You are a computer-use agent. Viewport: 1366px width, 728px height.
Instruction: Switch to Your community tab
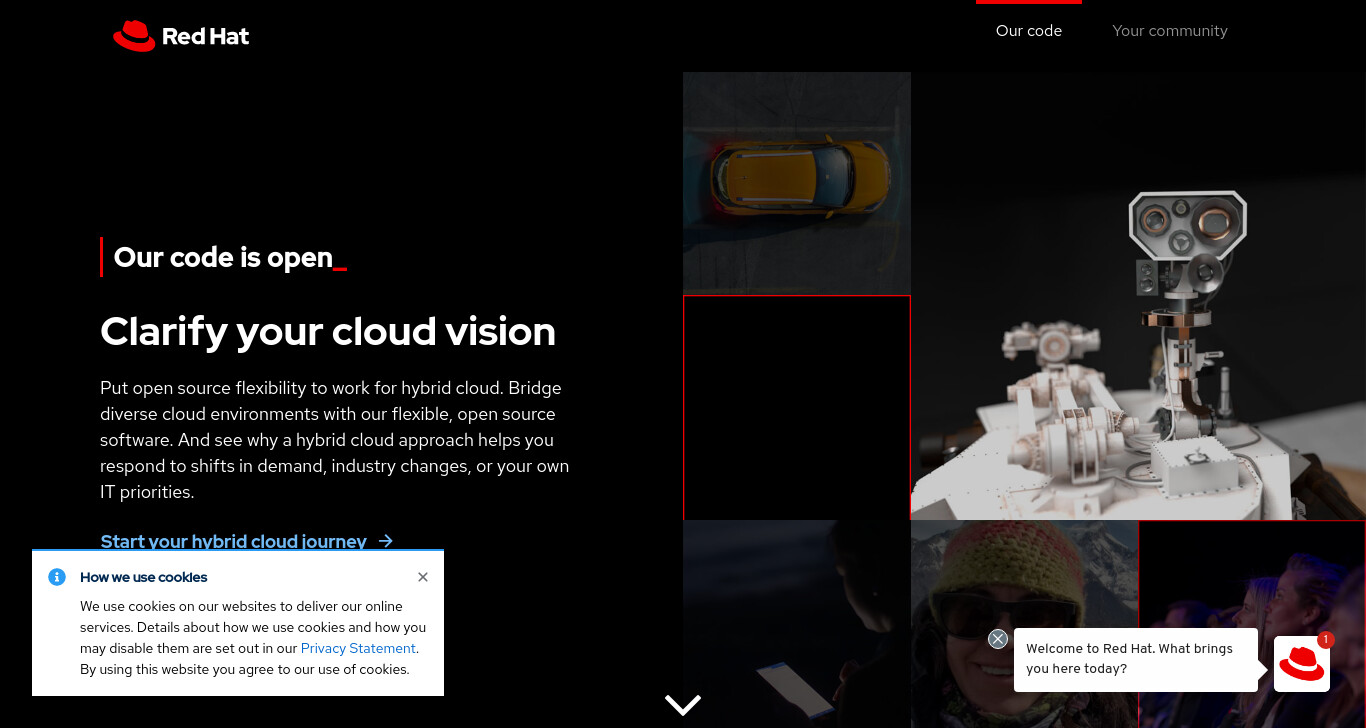point(1170,31)
